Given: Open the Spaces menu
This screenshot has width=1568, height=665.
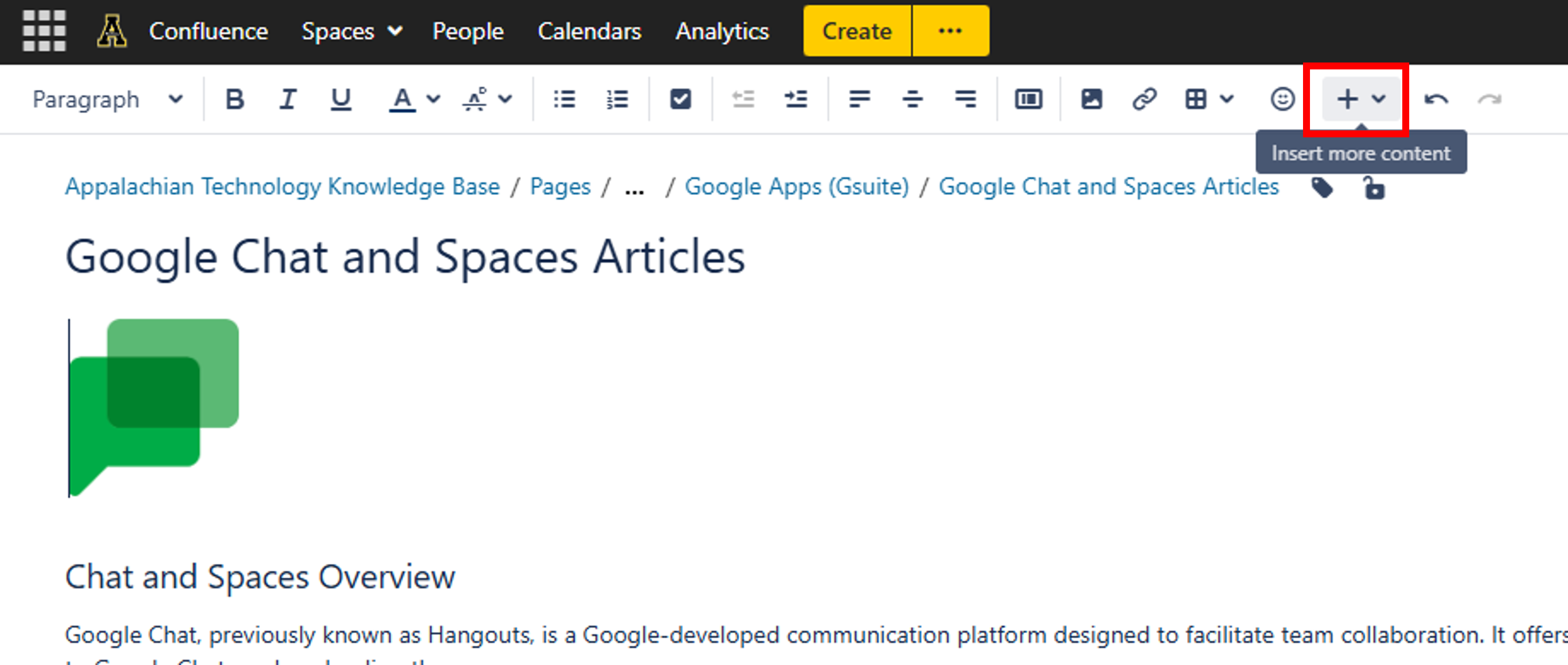Looking at the screenshot, I should (x=352, y=31).
